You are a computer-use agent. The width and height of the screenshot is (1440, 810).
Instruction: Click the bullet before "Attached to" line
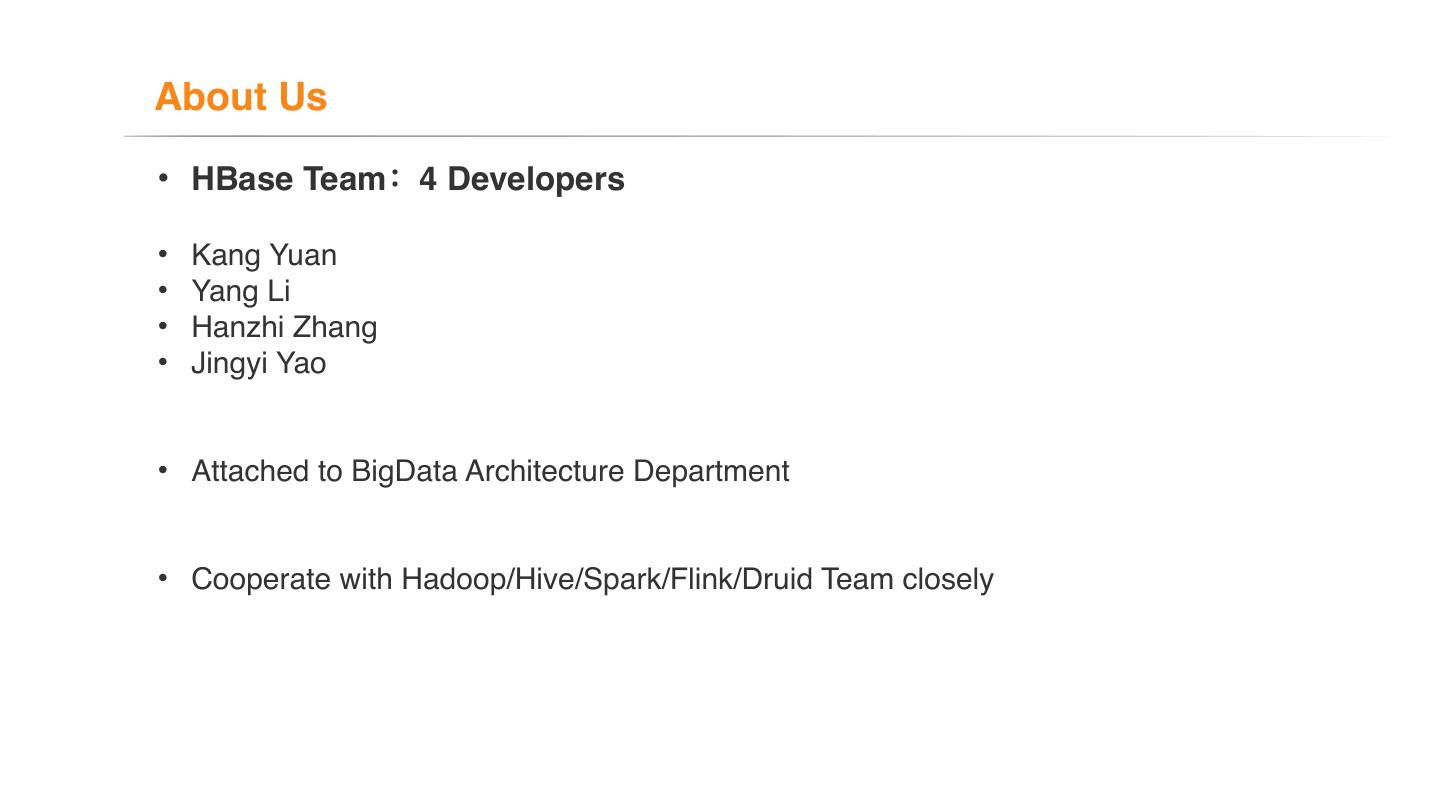coord(164,470)
